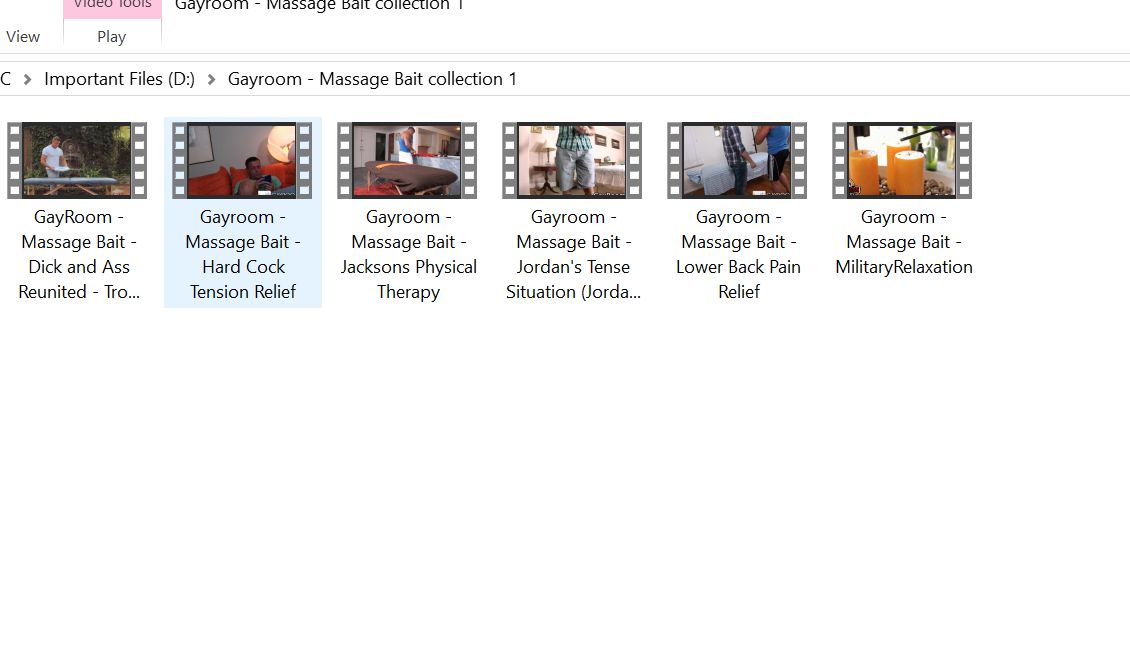Navigate to Important Files (D:) in breadcrumb

click(x=120, y=79)
